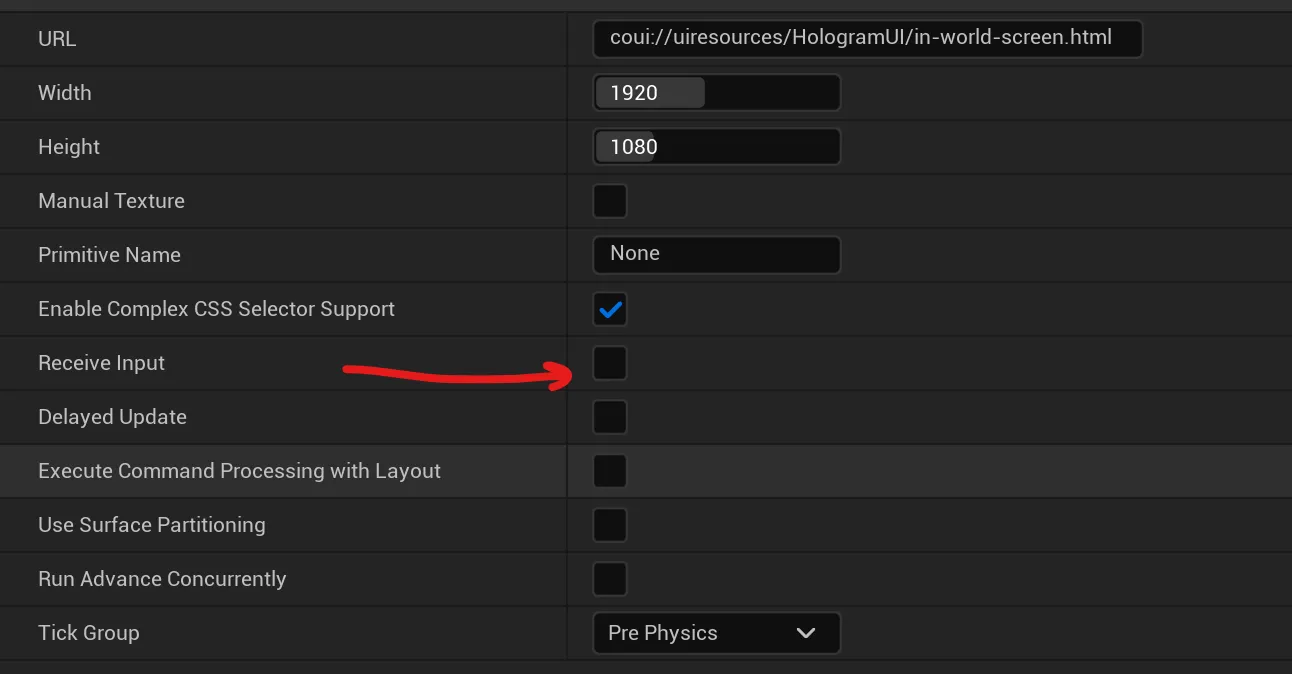Click the Height value slider field

pyautogui.click(x=716, y=147)
